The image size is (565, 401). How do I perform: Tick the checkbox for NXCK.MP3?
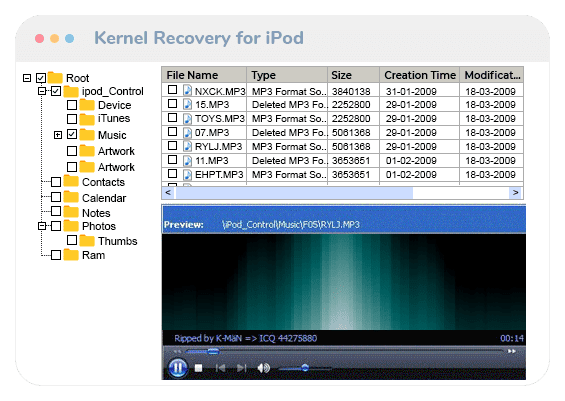[173, 89]
